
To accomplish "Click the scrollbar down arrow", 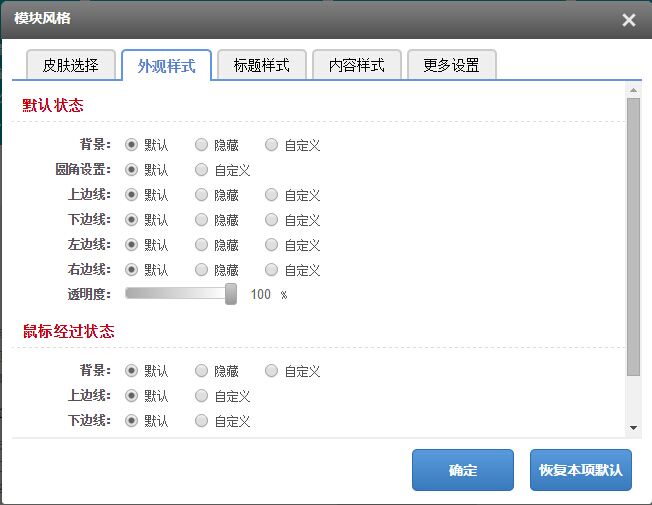I will [x=633, y=428].
